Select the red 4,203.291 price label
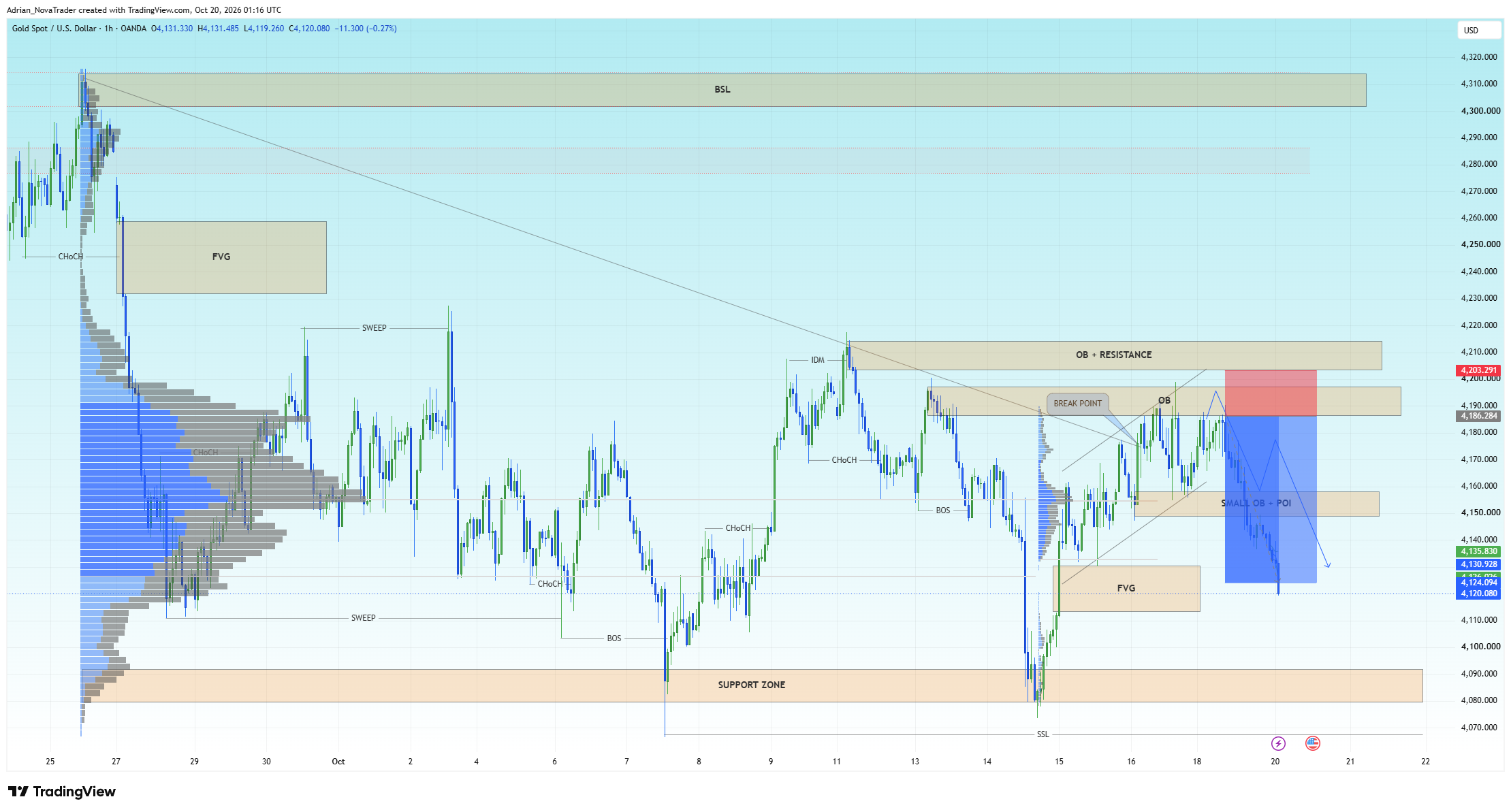 1478,370
